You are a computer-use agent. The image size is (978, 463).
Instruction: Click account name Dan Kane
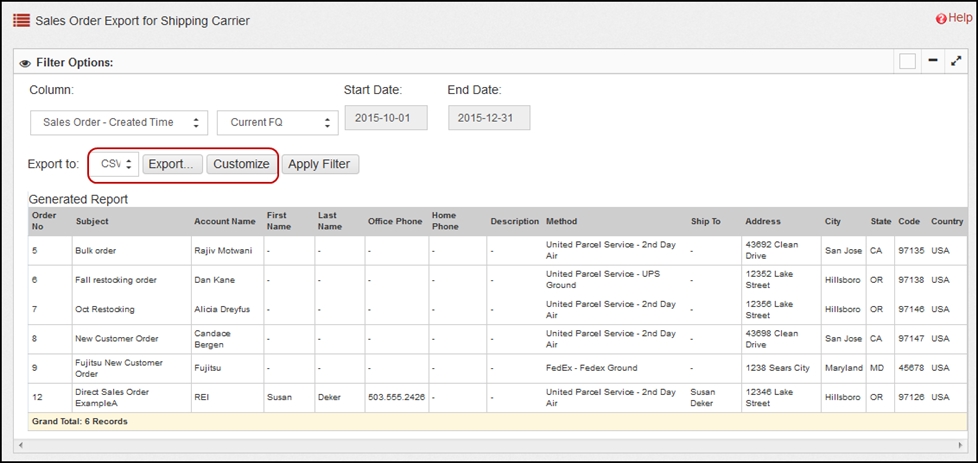215,280
